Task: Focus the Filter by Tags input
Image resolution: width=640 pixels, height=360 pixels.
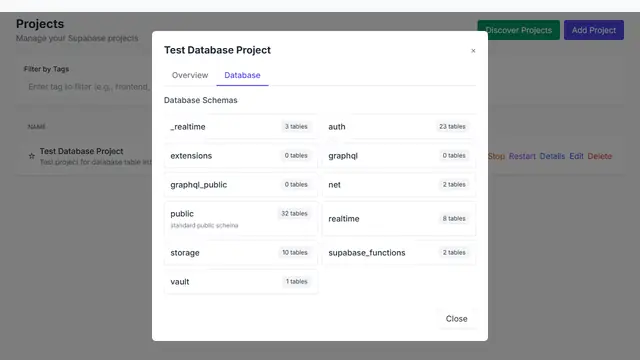Action: [88, 87]
